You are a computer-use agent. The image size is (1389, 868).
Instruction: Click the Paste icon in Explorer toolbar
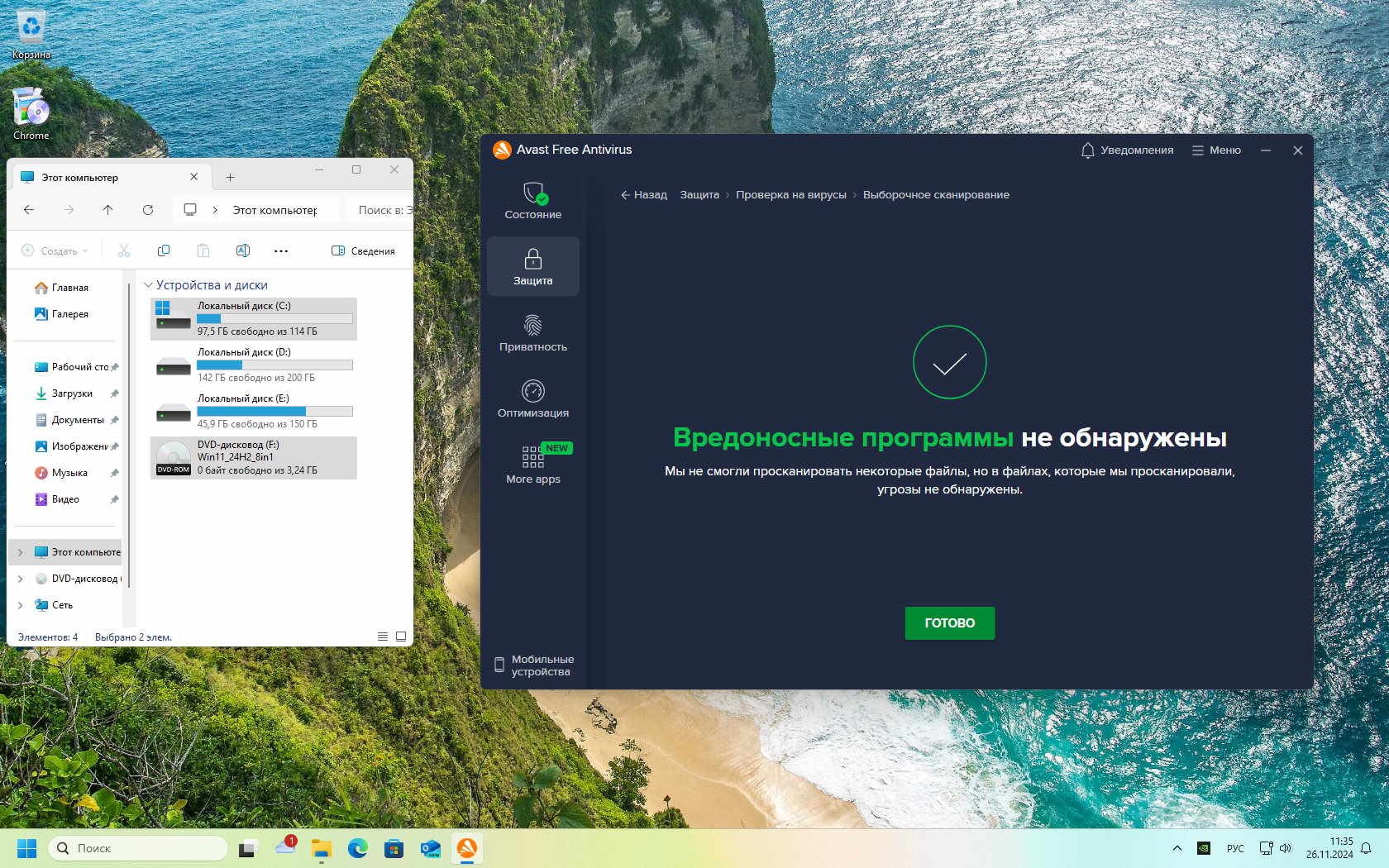click(x=203, y=250)
